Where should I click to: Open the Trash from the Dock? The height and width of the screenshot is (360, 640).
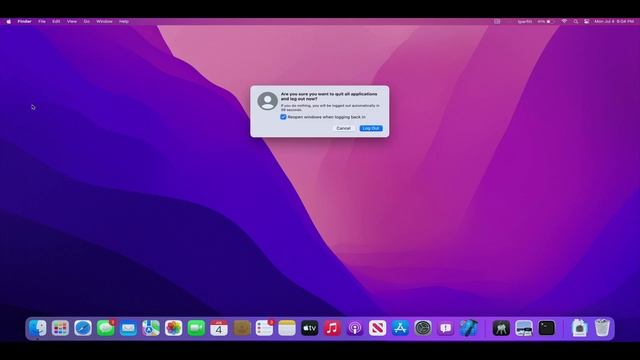[602, 328]
